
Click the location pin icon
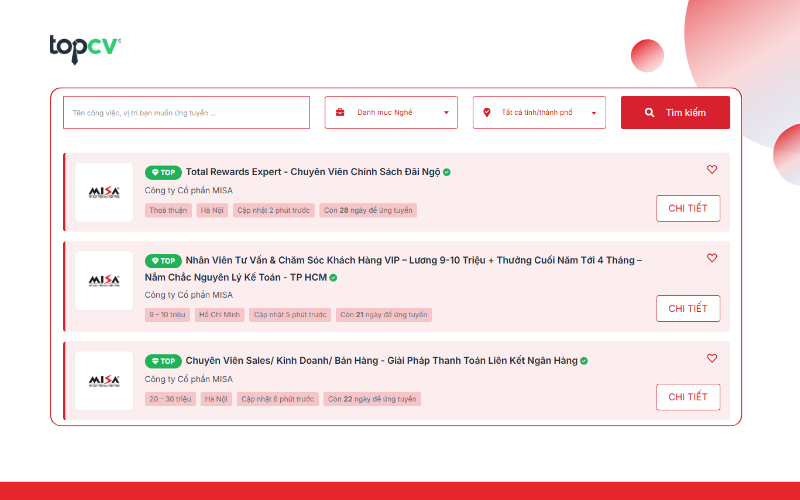(x=487, y=112)
